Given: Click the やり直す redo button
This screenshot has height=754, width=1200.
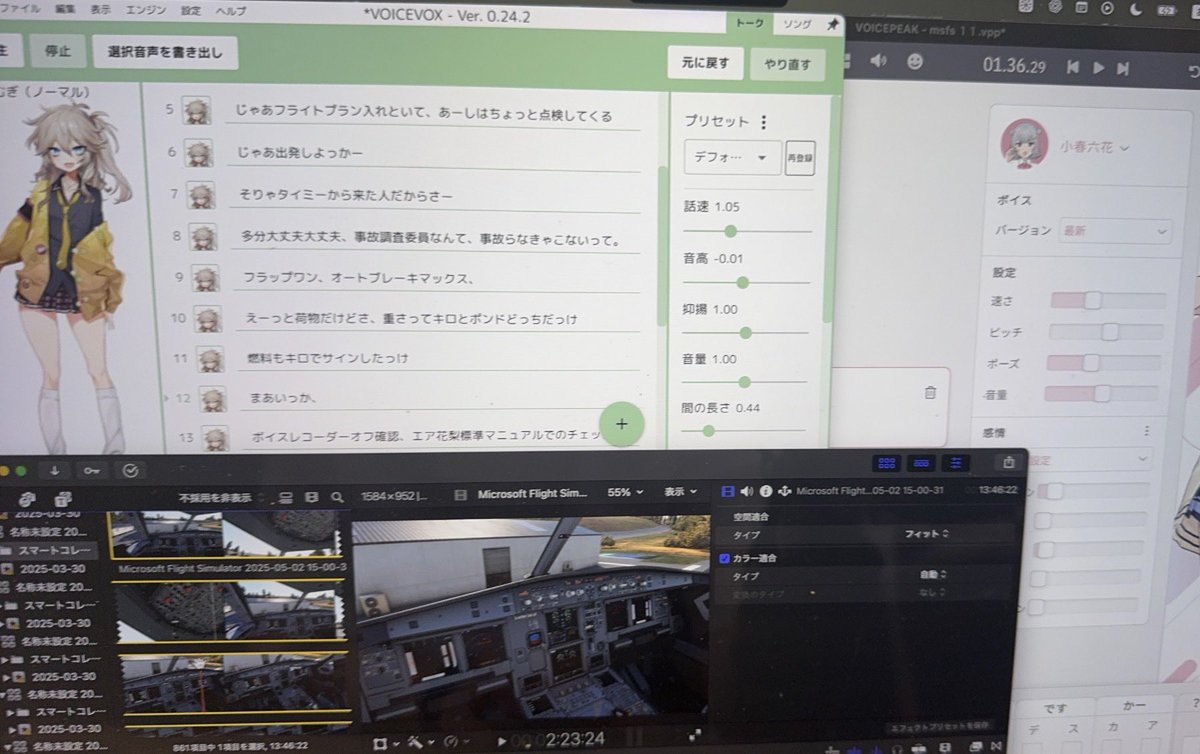Looking at the screenshot, I should [787, 64].
